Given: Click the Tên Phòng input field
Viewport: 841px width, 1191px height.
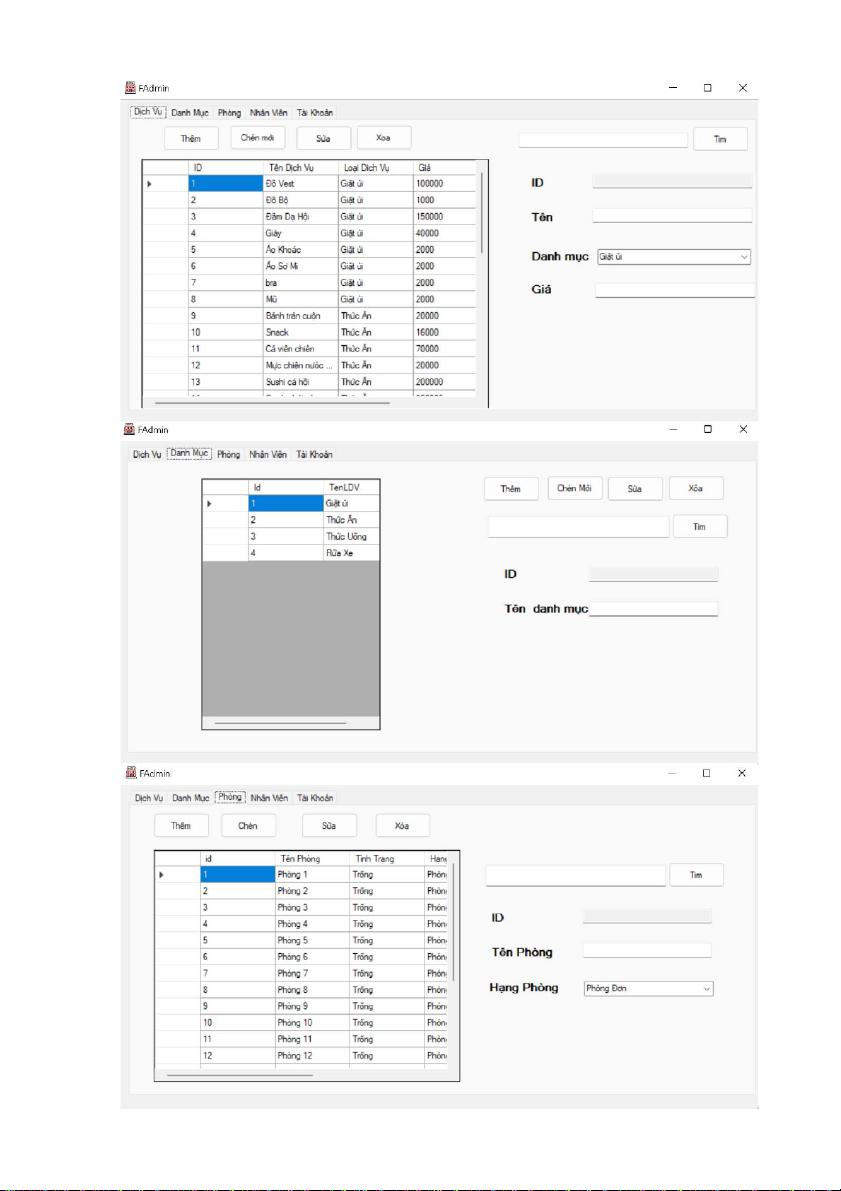Looking at the screenshot, I should point(647,950).
